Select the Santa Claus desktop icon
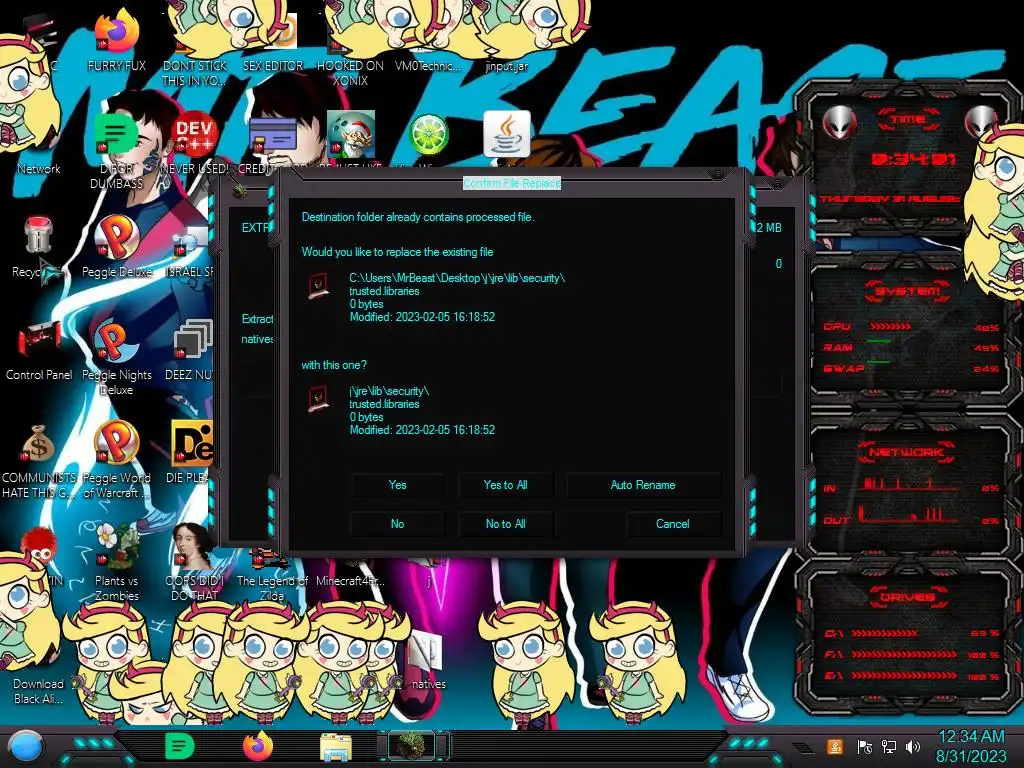This screenshot has height=768, width=1024. click(x=351, y=134)
